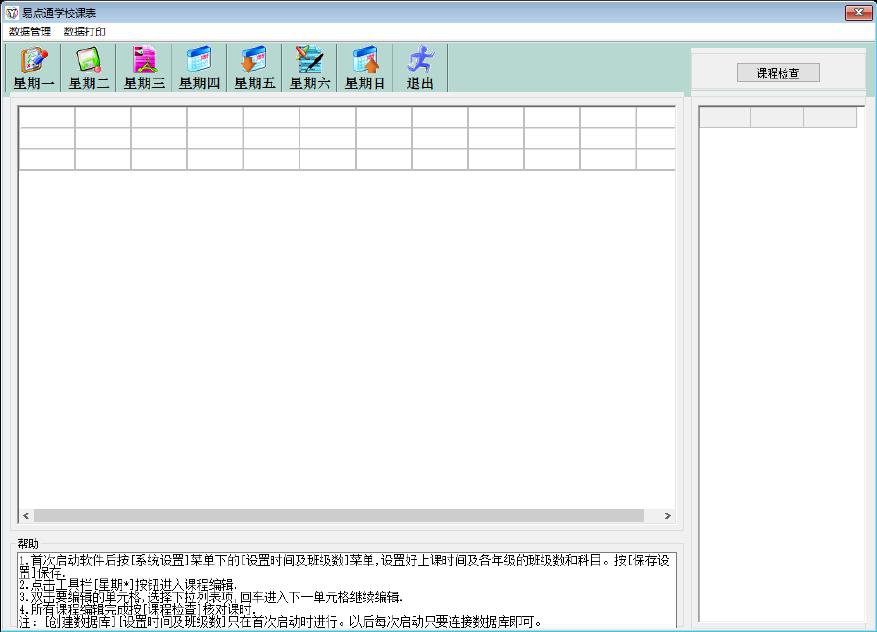Click the 退出 running man icon
This screenshot has height=632, width=877.
pyautogui.click(x=420, y=68)
